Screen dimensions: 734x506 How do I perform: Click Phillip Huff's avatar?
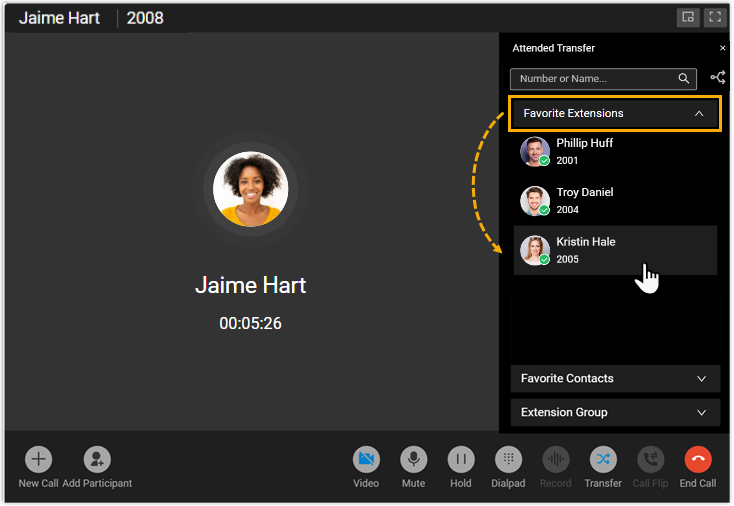click(535, 152)
